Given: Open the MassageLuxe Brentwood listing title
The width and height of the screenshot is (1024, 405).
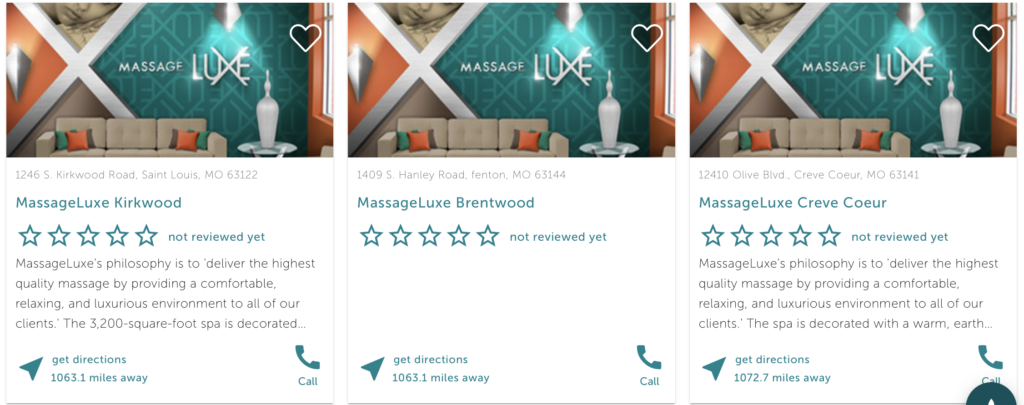Looking at the screenshot, I should 446,203.
